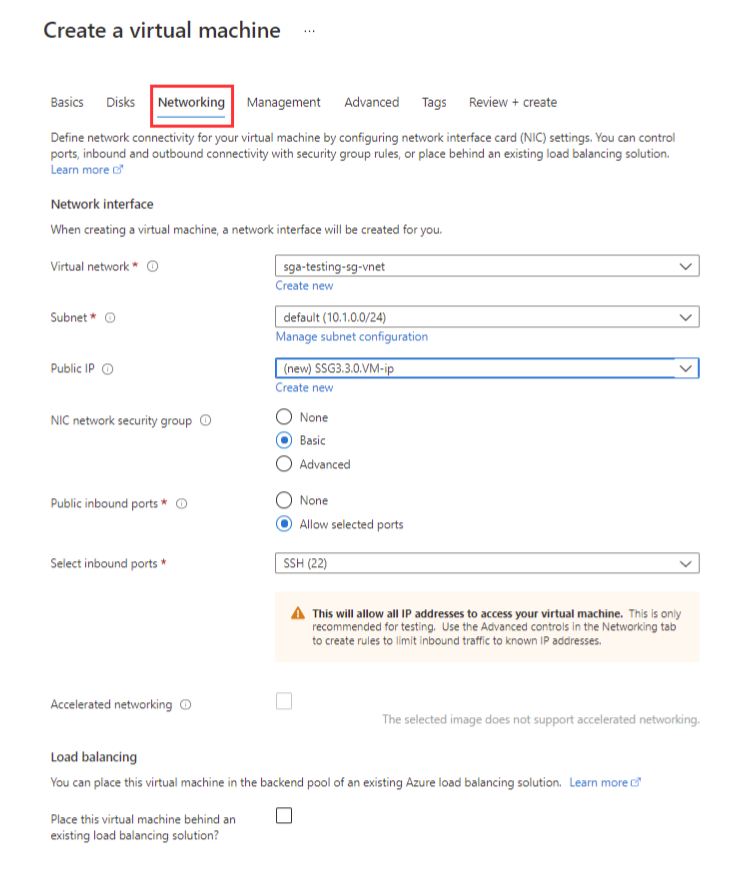Select None for NIC network security group

(x=284, y=417)
